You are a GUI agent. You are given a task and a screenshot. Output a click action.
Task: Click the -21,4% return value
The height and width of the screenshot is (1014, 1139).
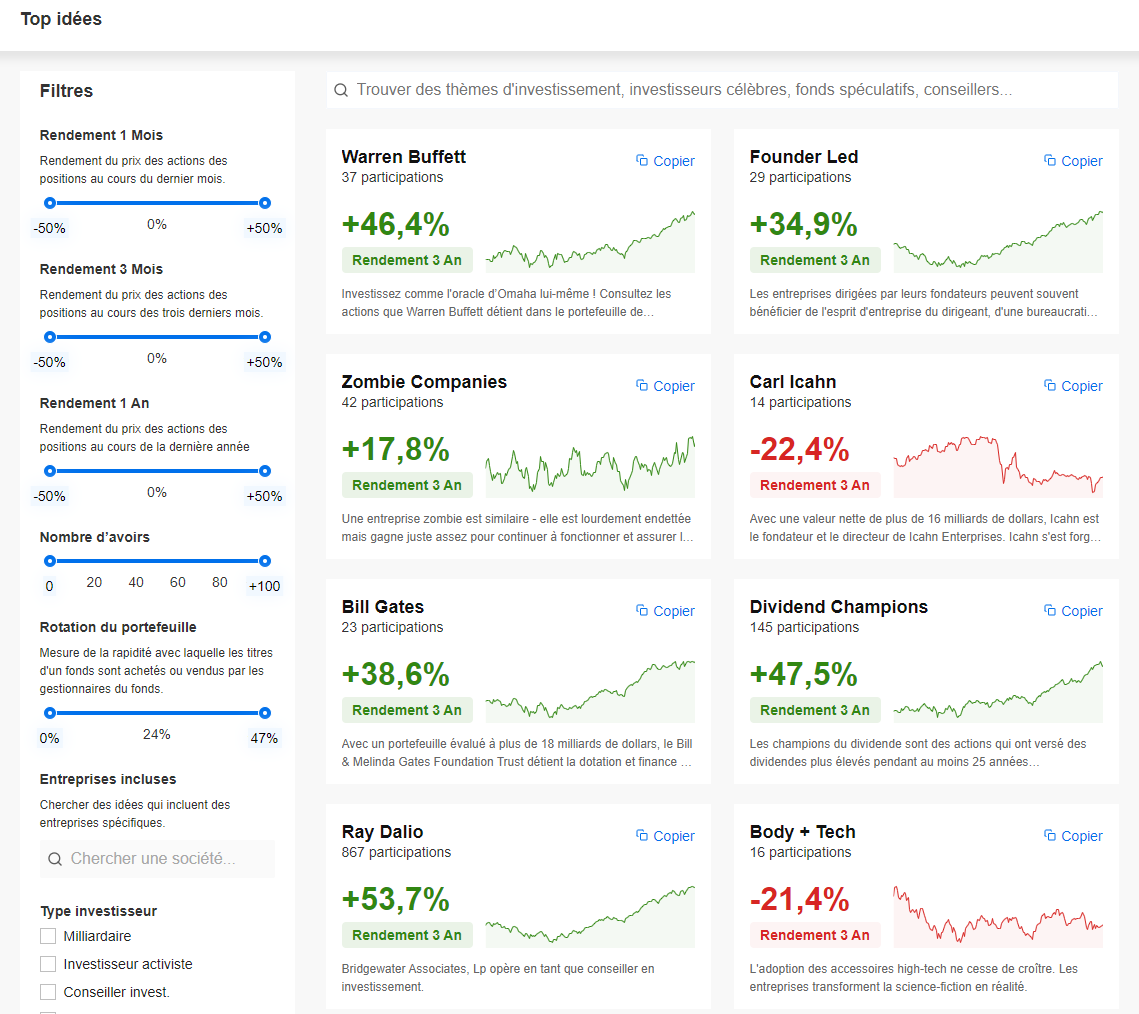click(800, 899)
